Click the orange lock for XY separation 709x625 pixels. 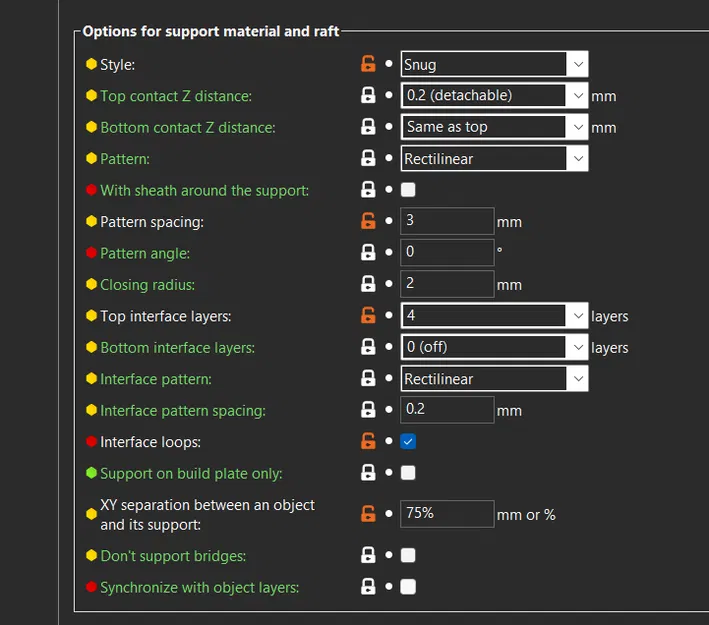click(x=368, y=514)
